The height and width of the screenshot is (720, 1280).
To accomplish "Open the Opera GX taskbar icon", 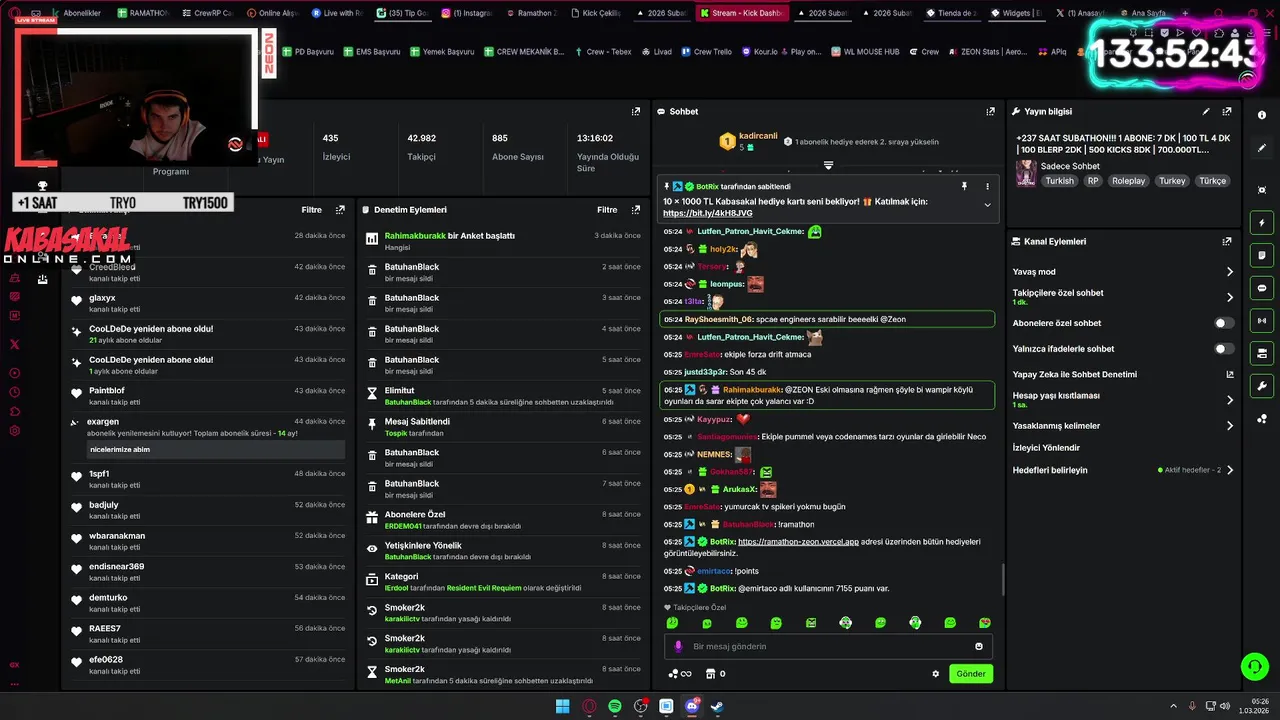I will point(589,706).
